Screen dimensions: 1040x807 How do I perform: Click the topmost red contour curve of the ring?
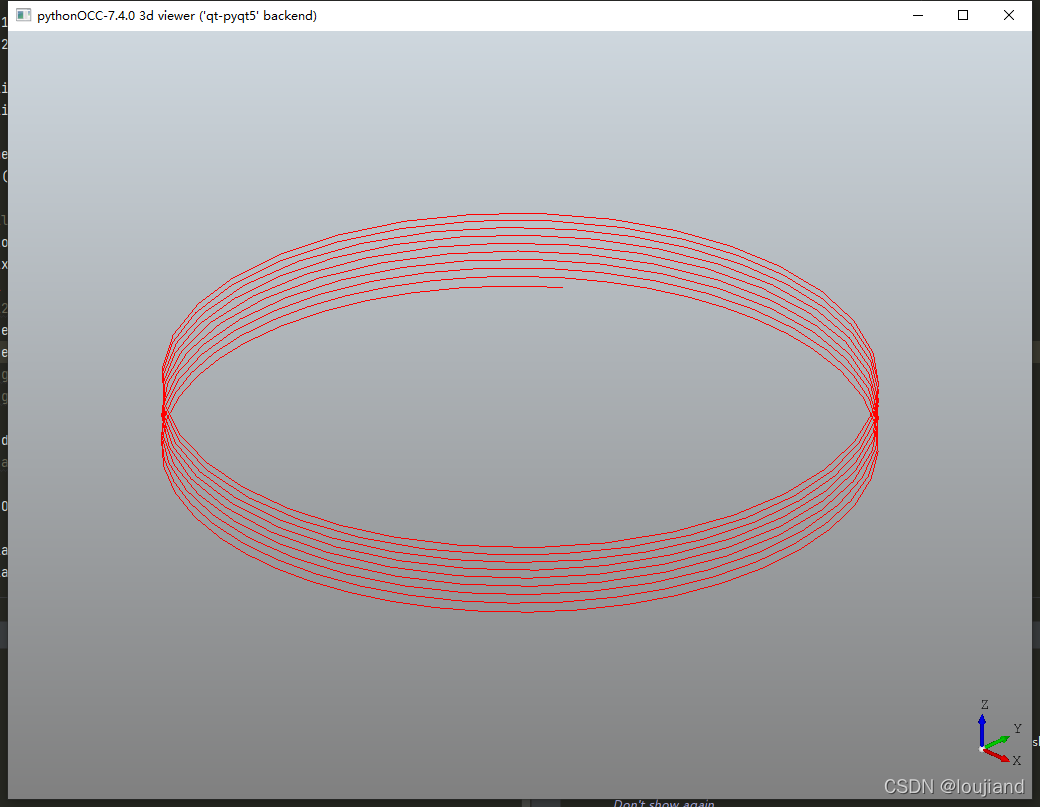[x=520, y=213]
